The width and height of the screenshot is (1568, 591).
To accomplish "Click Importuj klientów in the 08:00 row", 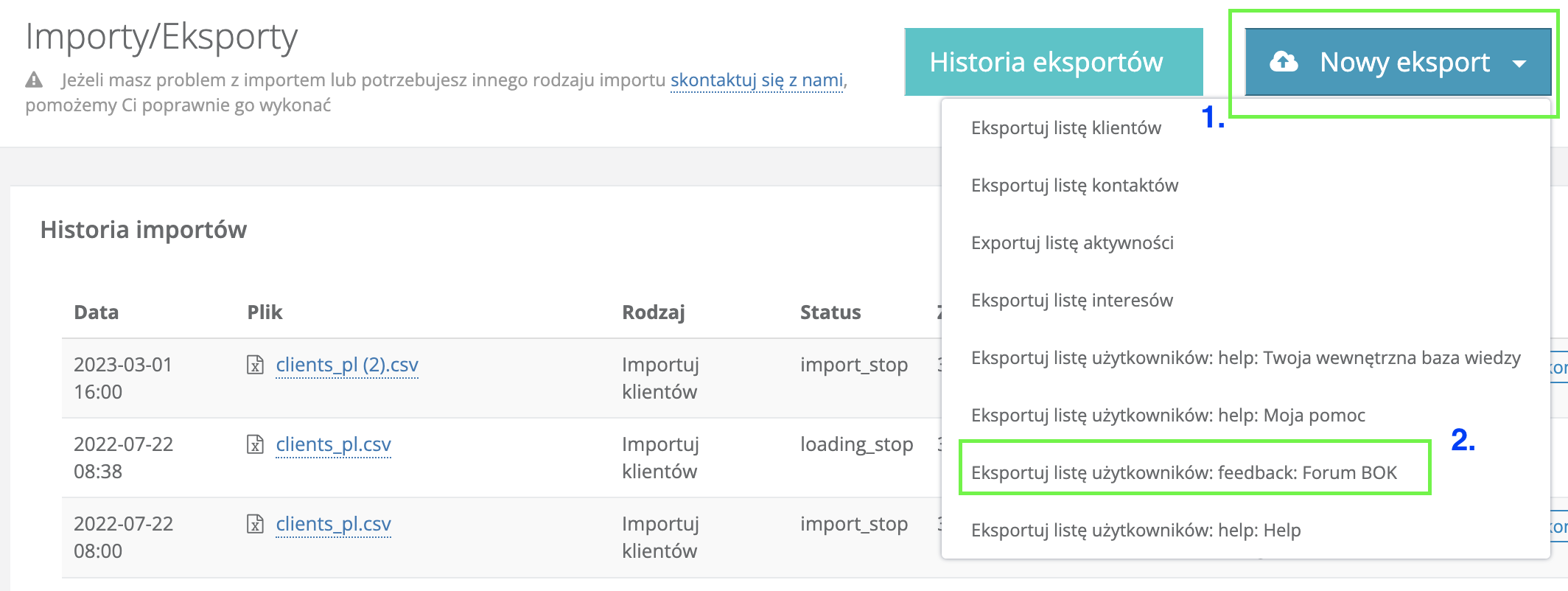I will click(x=660, y=537).
